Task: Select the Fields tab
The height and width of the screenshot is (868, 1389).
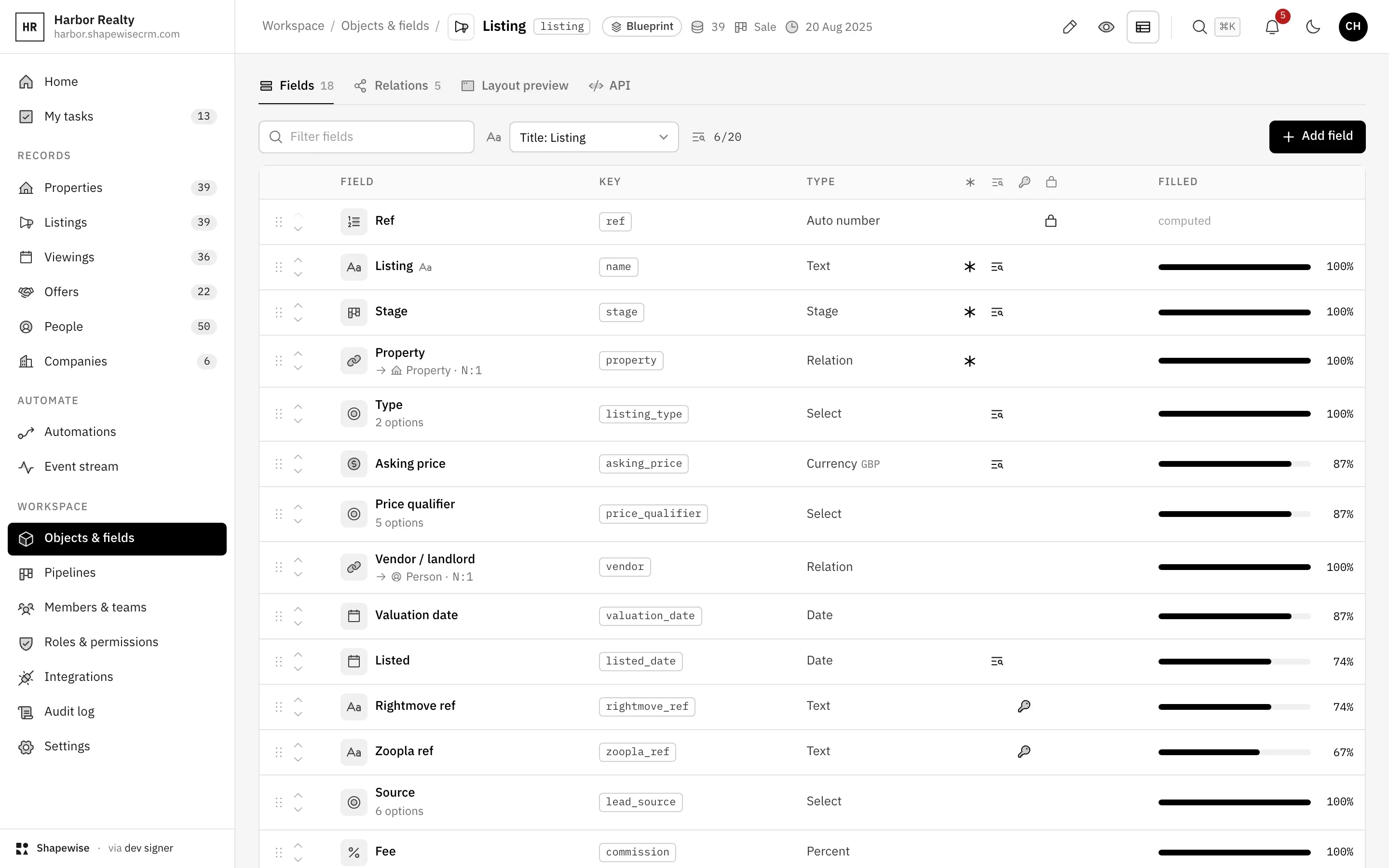Action: (296, 85)
